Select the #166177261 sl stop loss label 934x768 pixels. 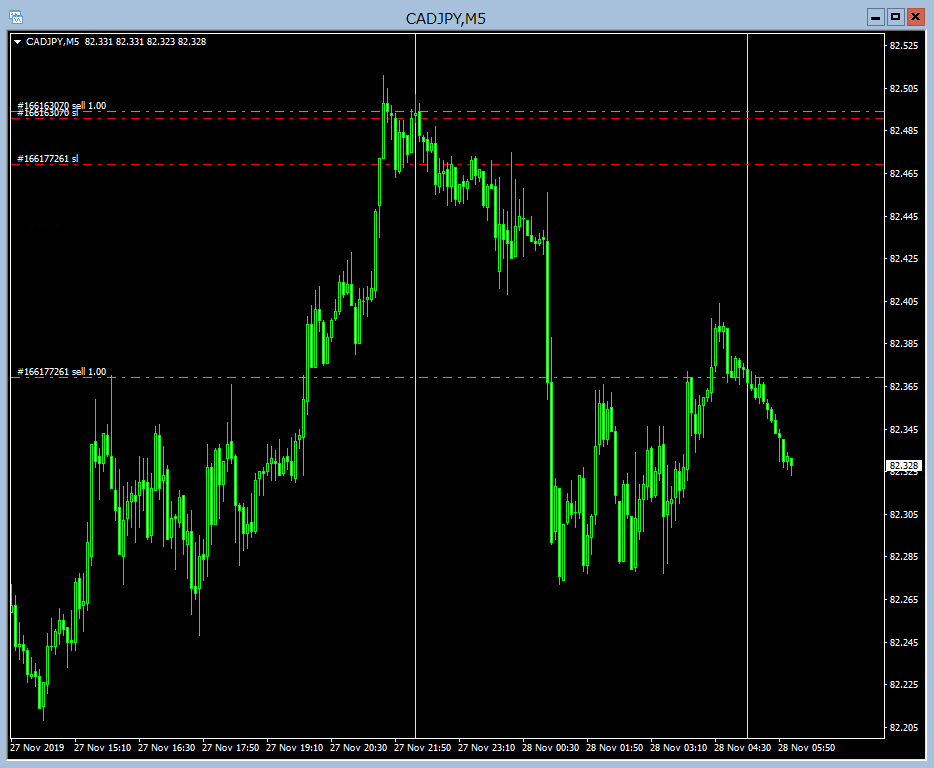48,158
